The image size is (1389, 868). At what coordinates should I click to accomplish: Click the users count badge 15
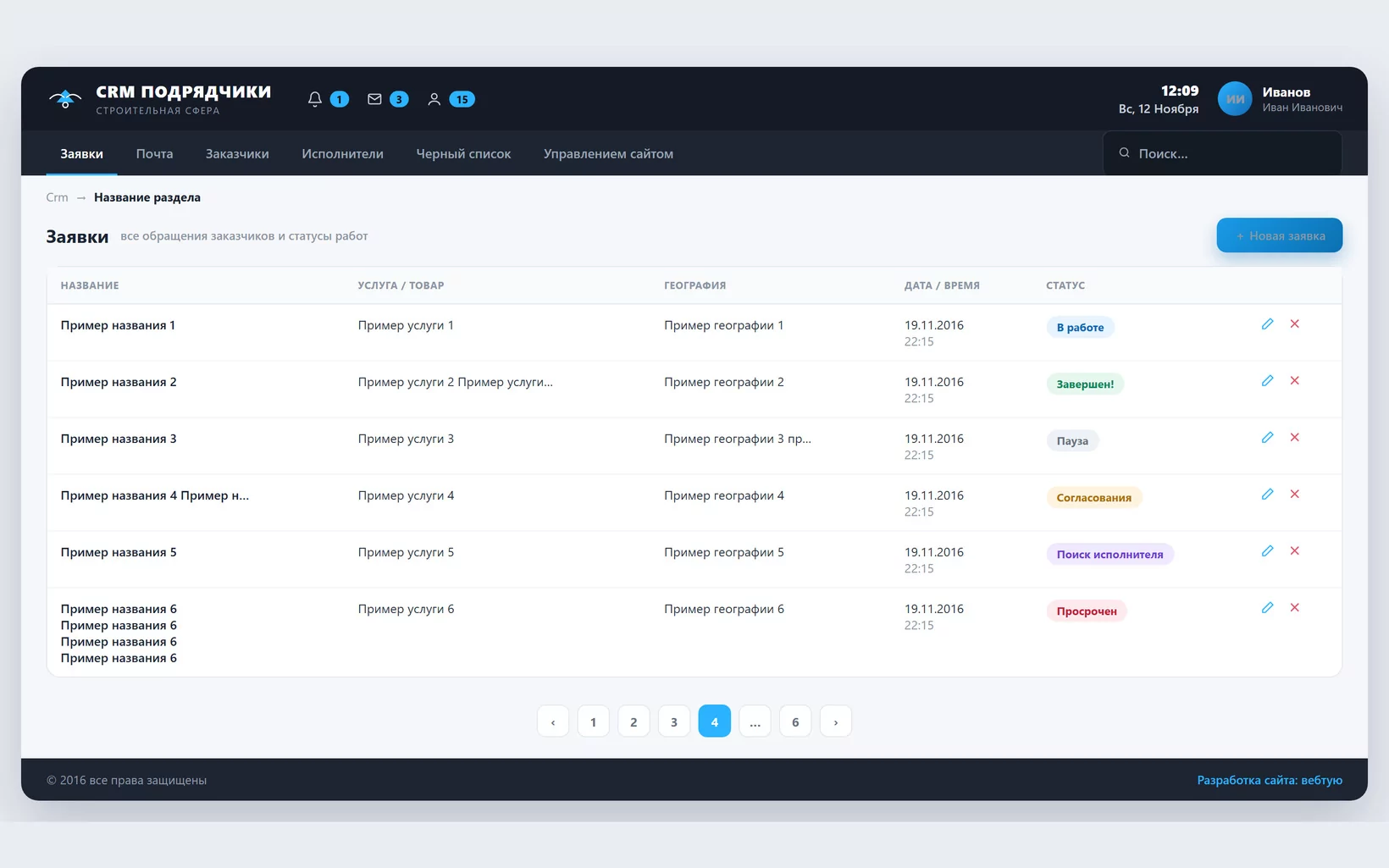coord(462,99)
